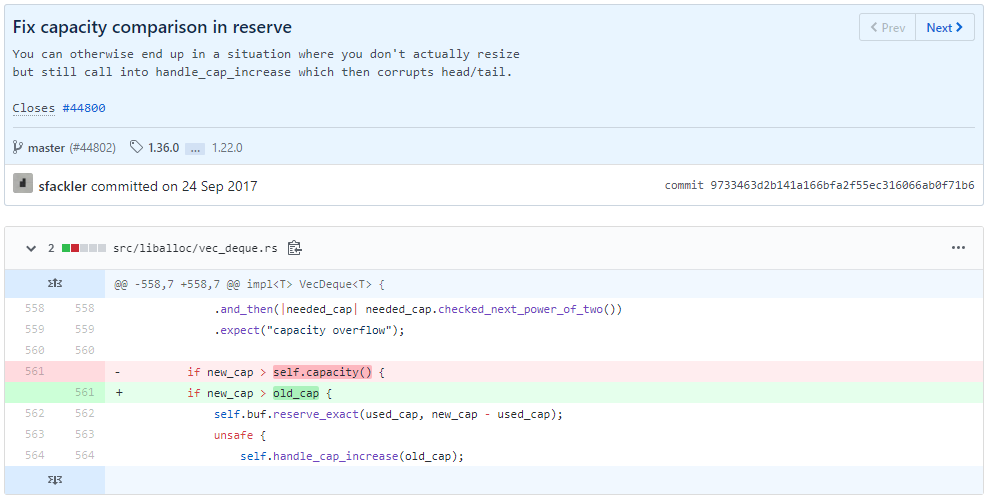The image size is (988, 500).
Task: Open the file options kebab menu
Action: pos(958,248)
